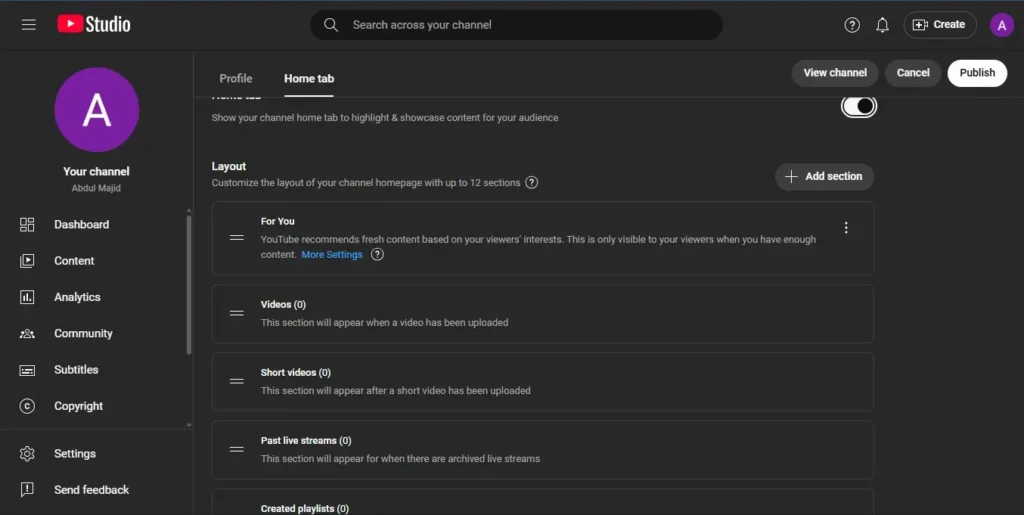Click the large channel profile picture

[x=97, y=110]
